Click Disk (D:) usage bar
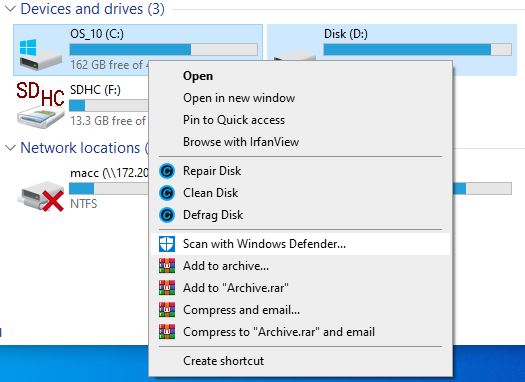 pyautogui.click(x=418, y=50)
